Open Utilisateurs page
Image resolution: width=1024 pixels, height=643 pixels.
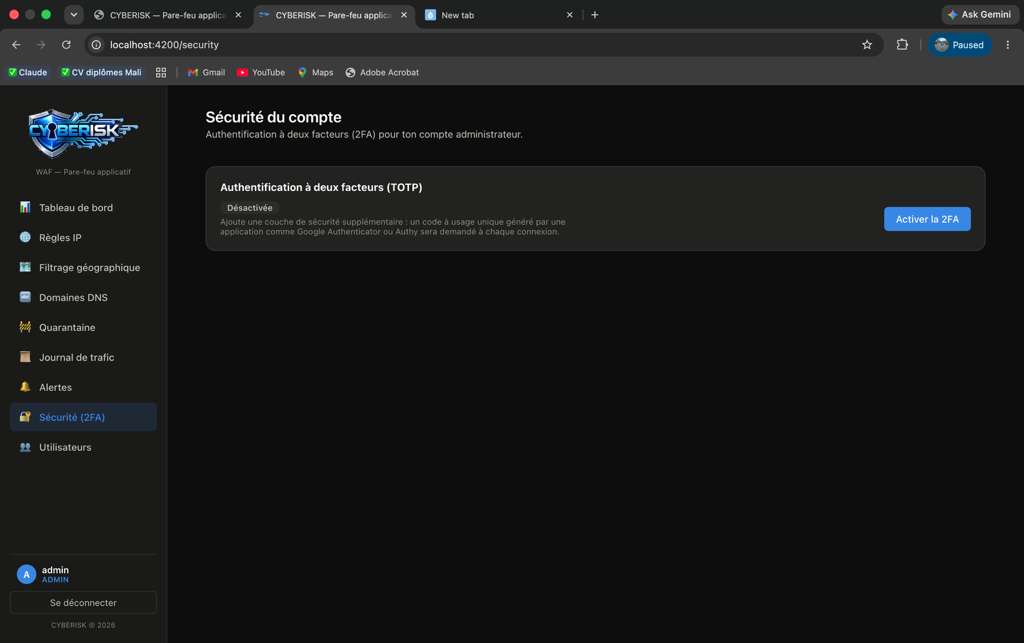point(83,447)
